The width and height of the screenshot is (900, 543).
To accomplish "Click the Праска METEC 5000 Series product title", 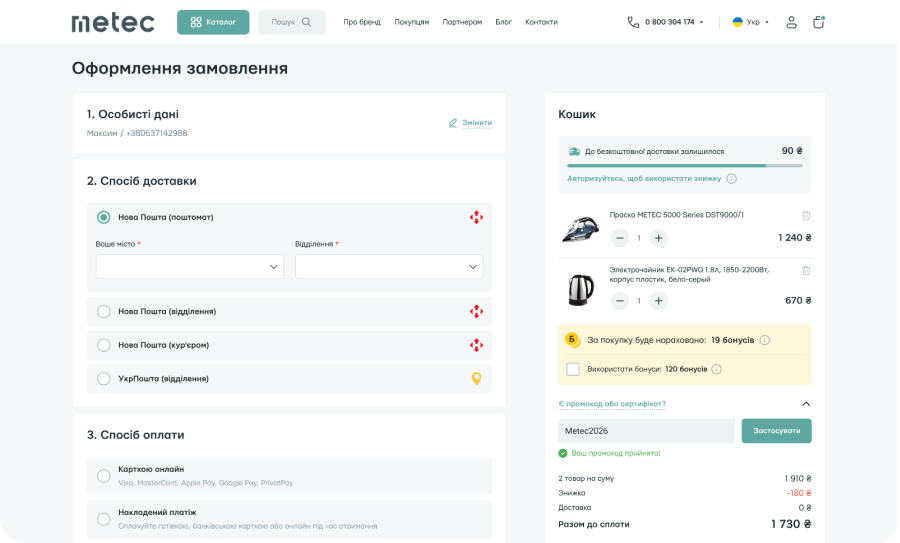I will (x=676, y=215).
